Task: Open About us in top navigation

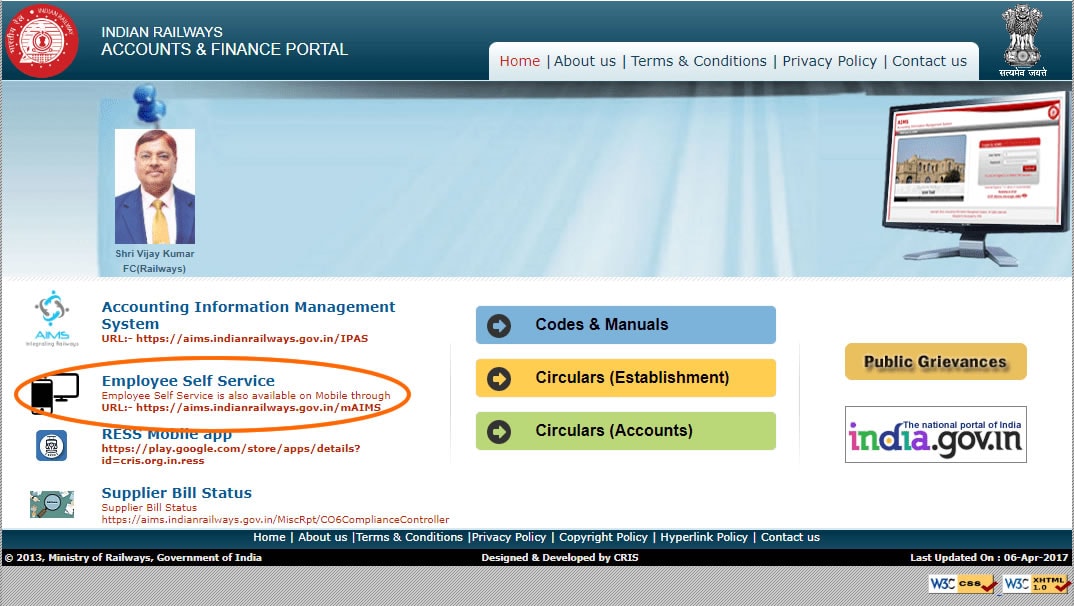Action: [x=585, y=61]
